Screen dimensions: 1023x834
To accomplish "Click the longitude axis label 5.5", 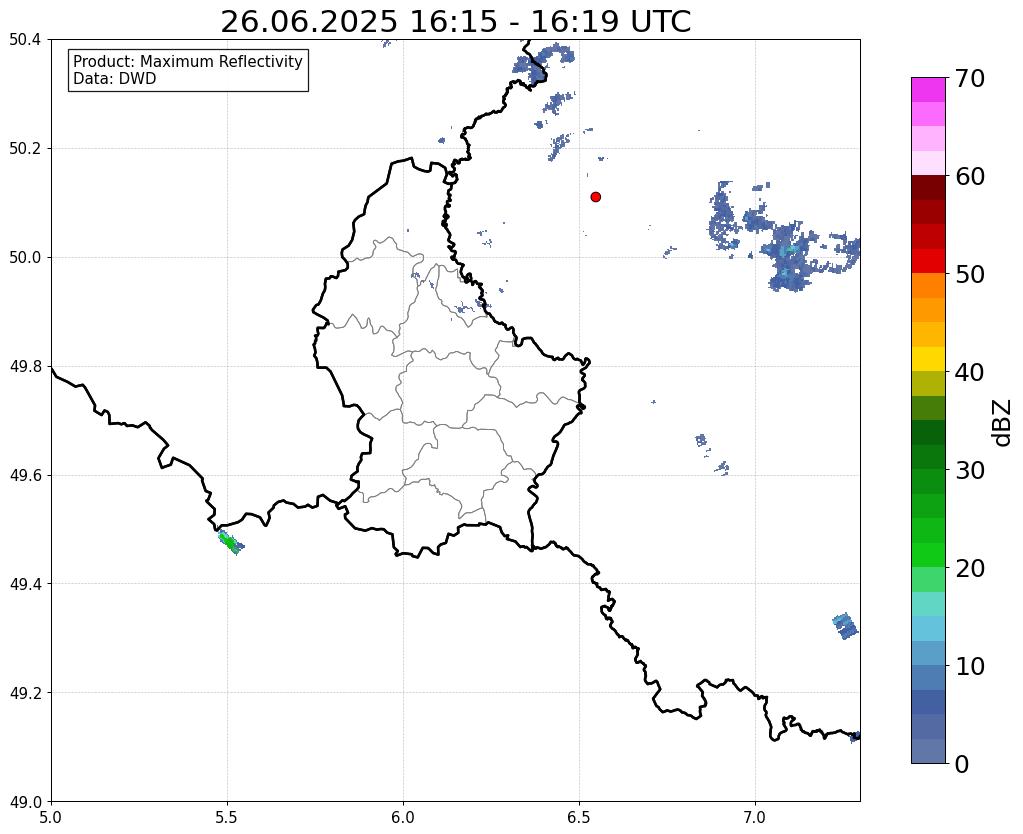I will (227, 817).
